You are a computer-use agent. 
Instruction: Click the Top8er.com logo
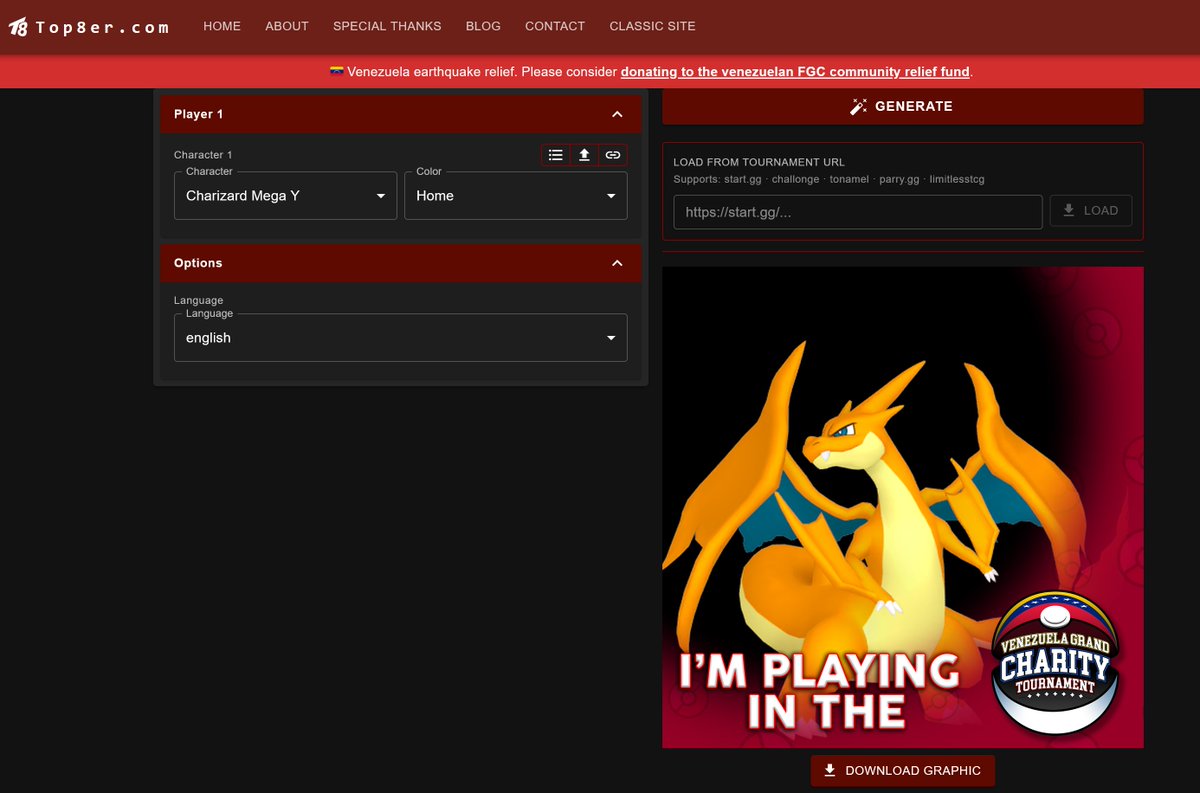pyautogui.click(x=89, y=27)
